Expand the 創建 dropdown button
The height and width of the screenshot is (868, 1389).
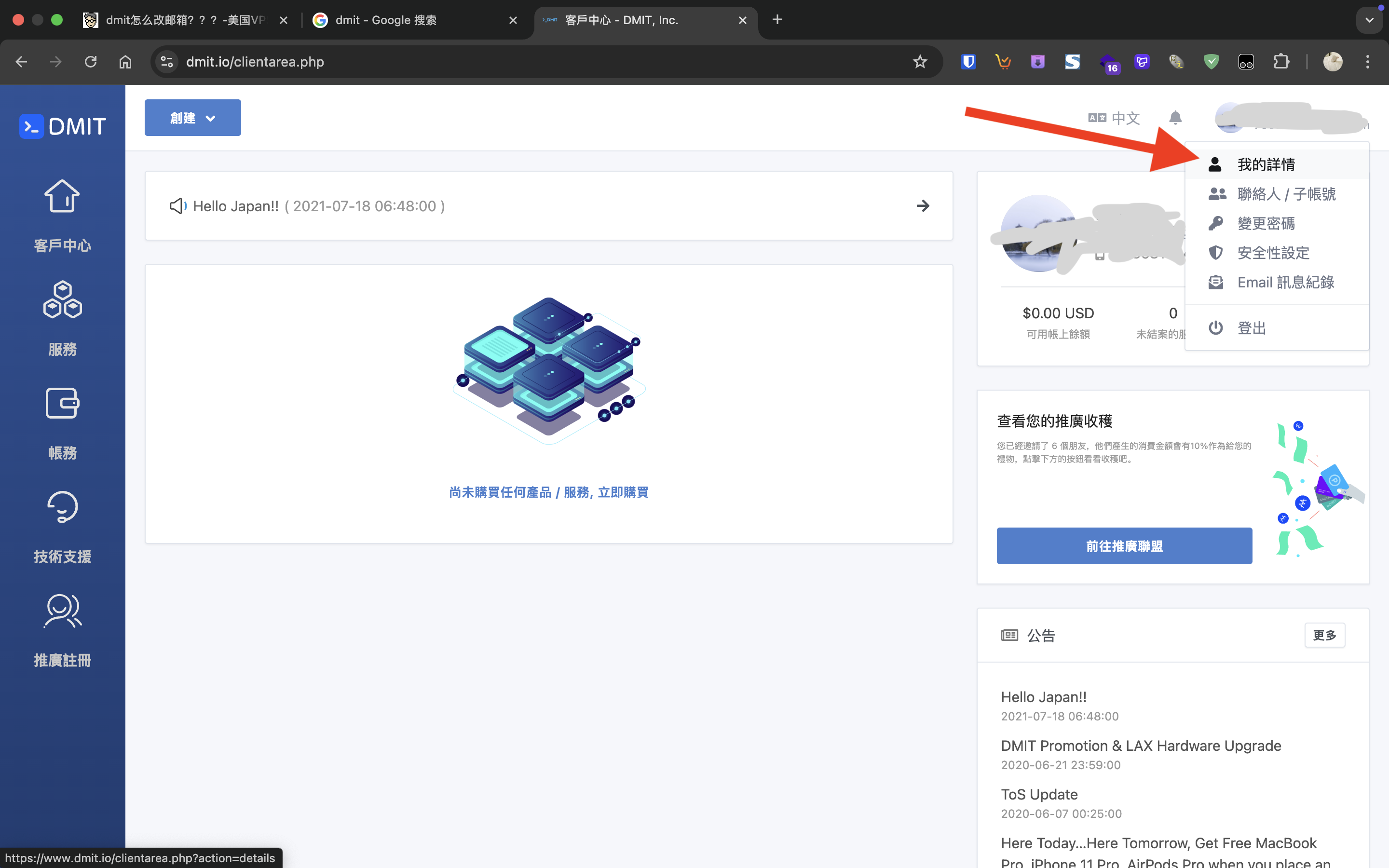192,118
